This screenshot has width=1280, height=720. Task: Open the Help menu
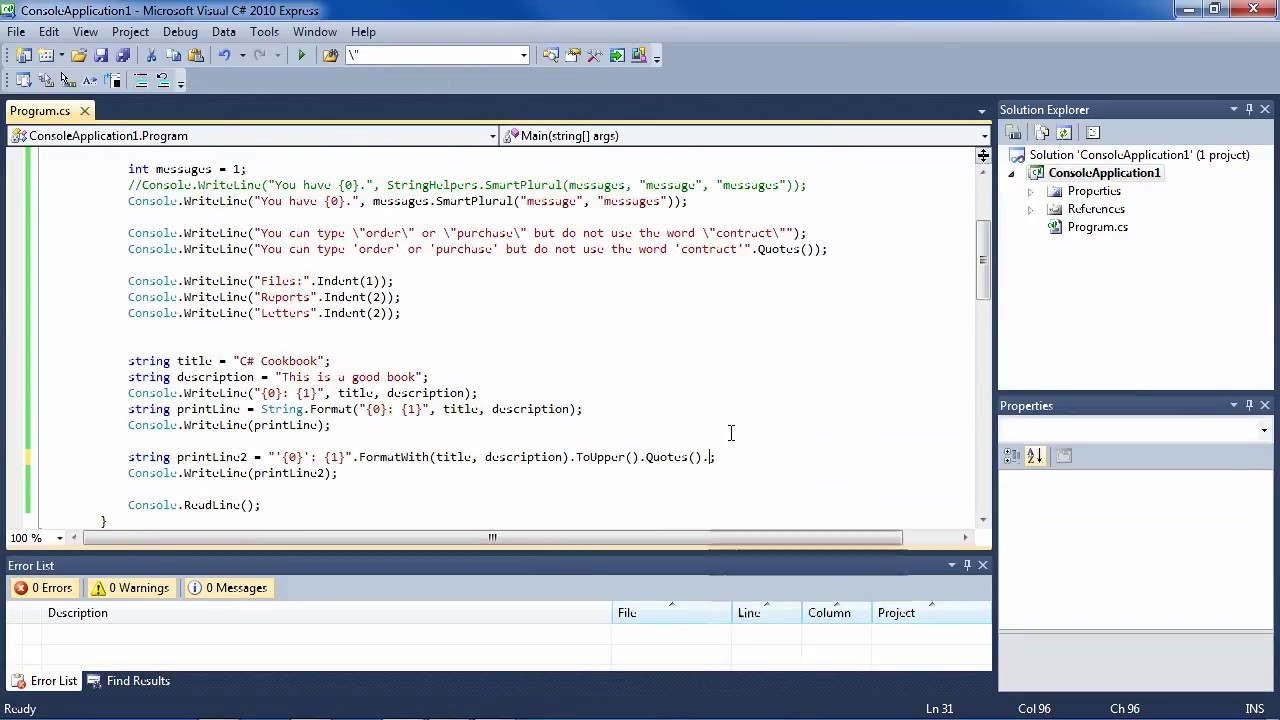(x=363, y=32)
